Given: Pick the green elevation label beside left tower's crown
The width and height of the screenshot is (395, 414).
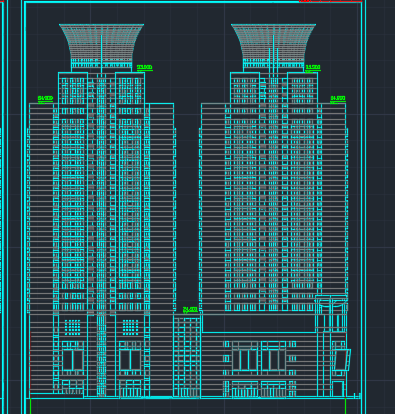Looking at the screenshot, I should pos(145,68).
